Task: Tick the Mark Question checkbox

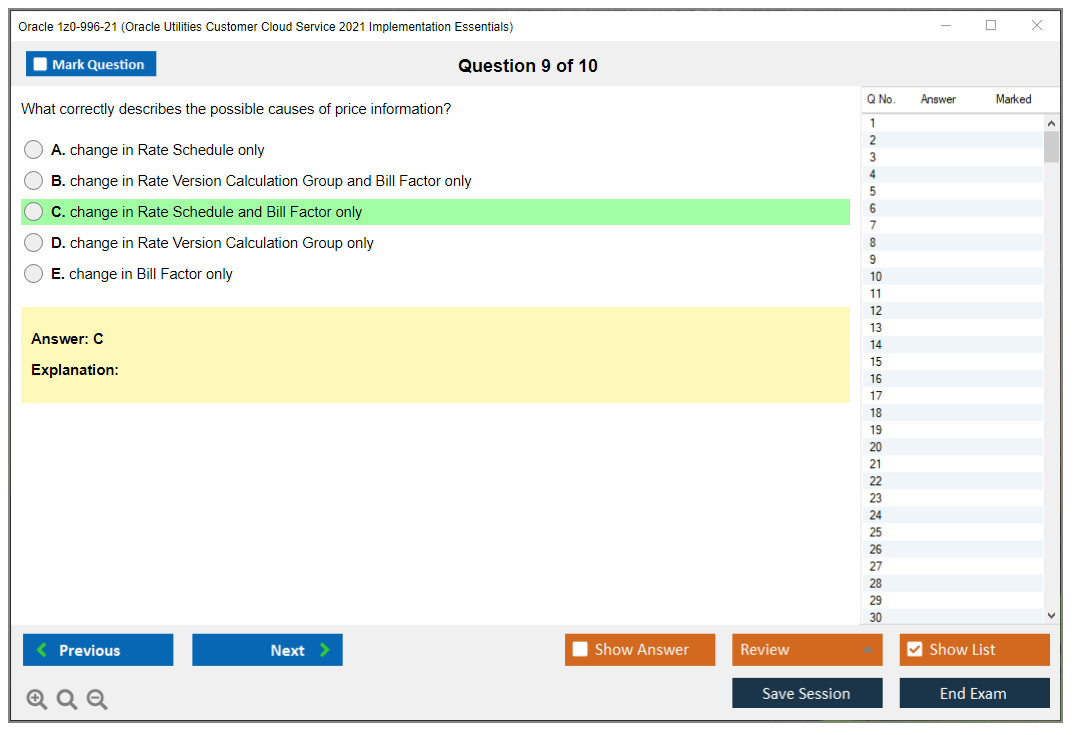Action: [x=40, y=65]
